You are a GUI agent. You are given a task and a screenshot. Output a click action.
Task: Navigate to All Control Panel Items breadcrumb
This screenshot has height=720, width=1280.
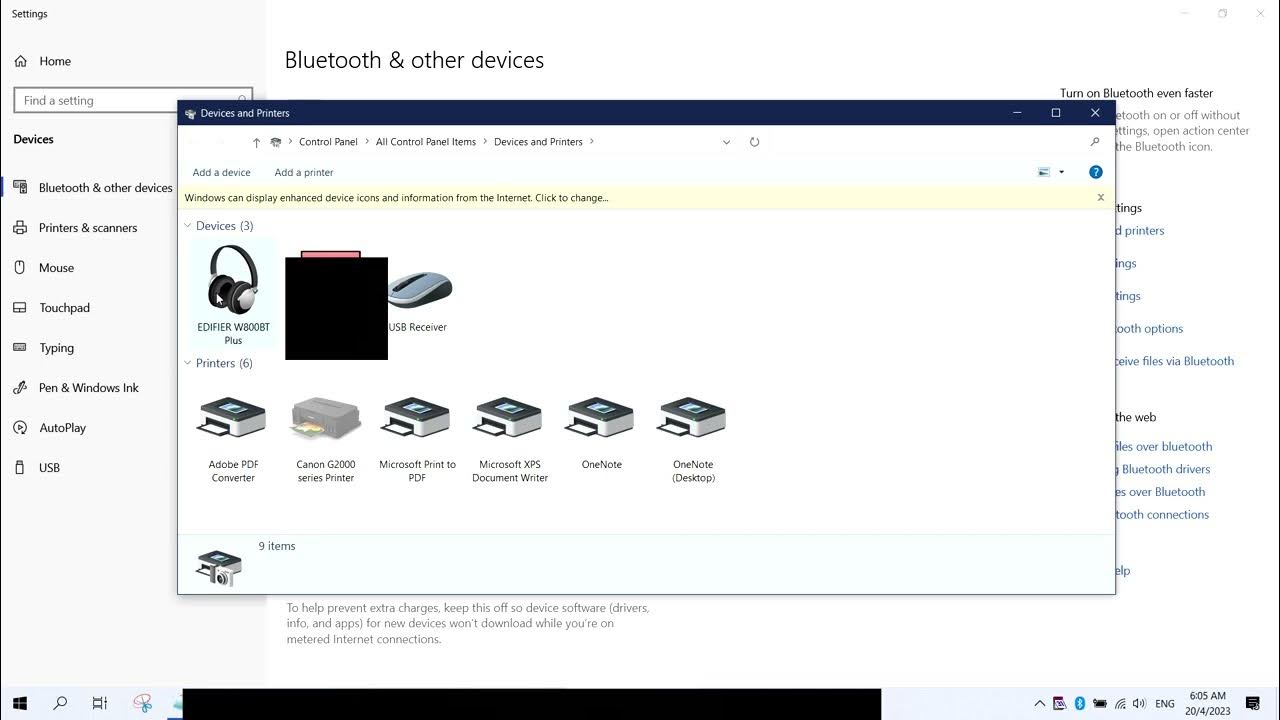pyautogui.click(x=426, y=142)
